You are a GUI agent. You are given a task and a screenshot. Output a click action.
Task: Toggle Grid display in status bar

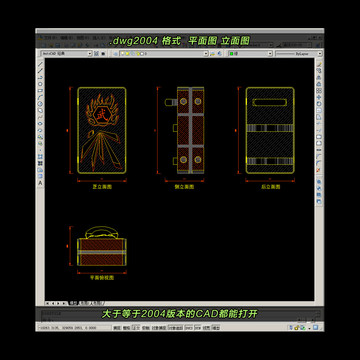(x=126, y=328)
